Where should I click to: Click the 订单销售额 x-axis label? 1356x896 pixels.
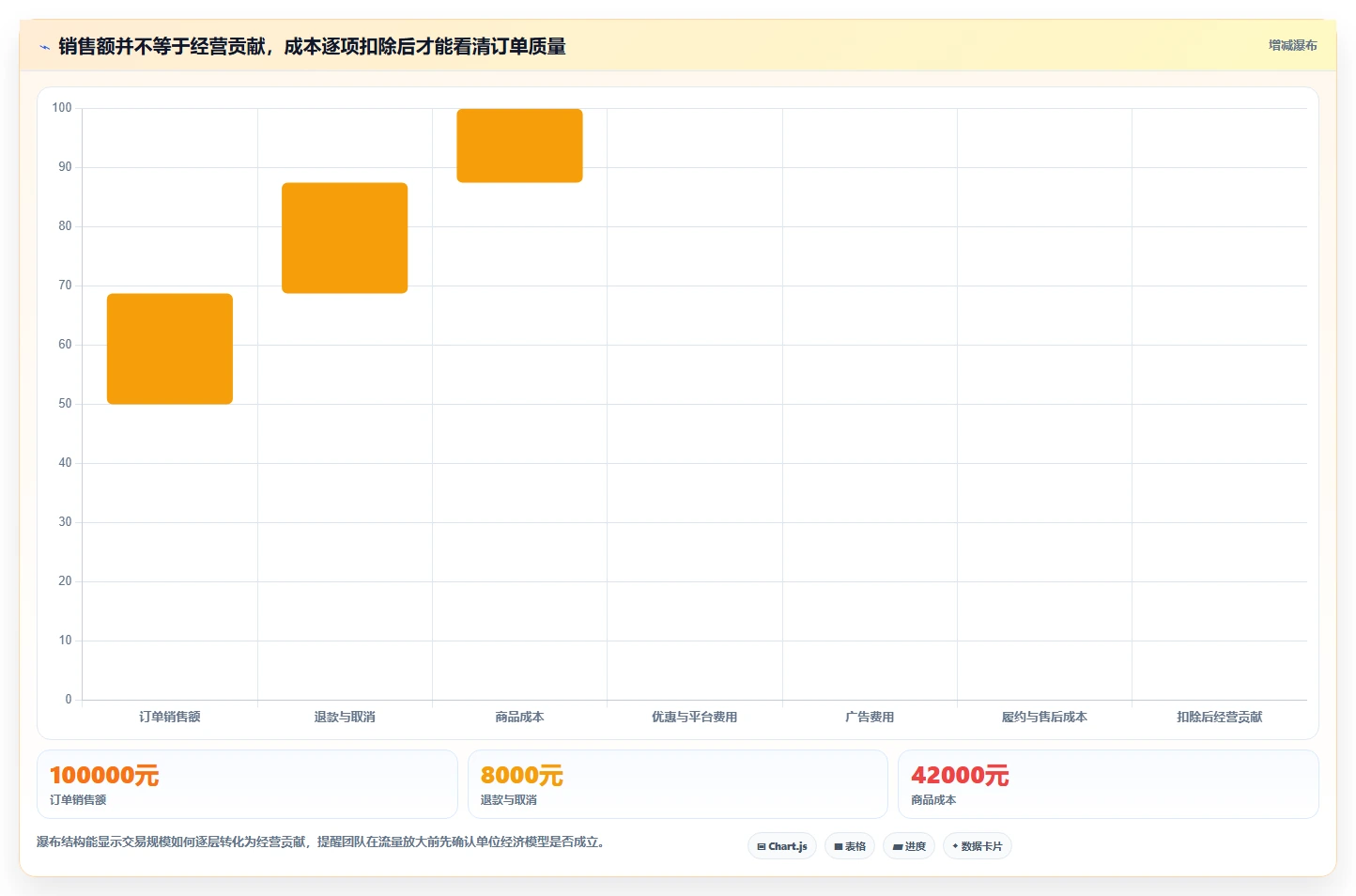pos(170,717)
